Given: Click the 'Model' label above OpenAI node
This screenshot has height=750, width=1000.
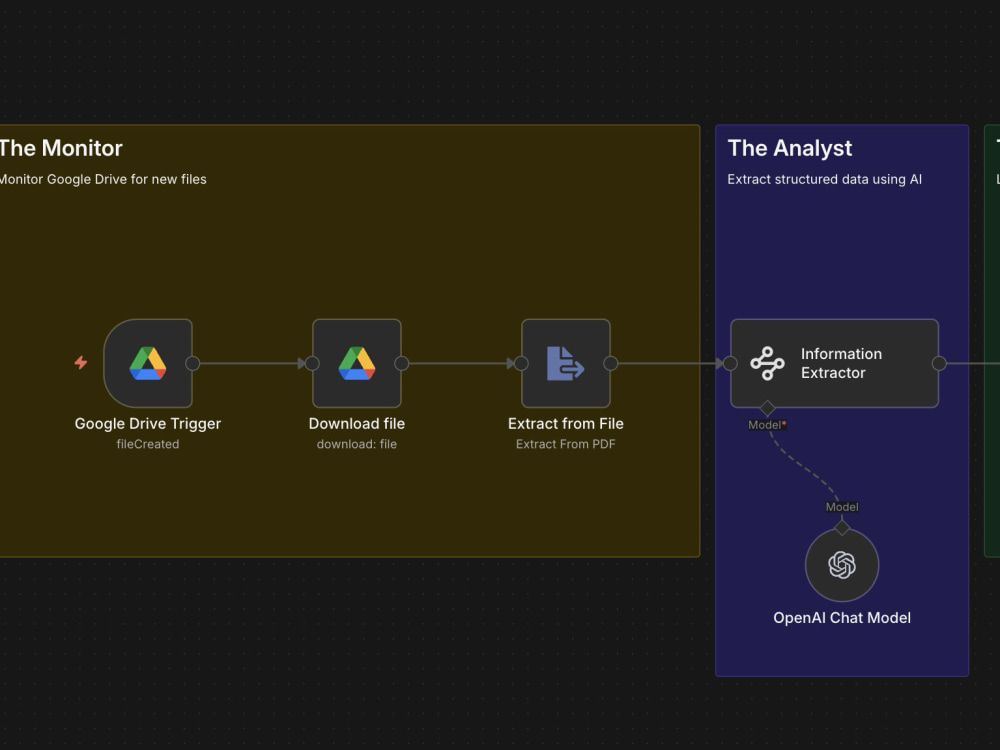Looking at the screenshot, I should point(842,507).
